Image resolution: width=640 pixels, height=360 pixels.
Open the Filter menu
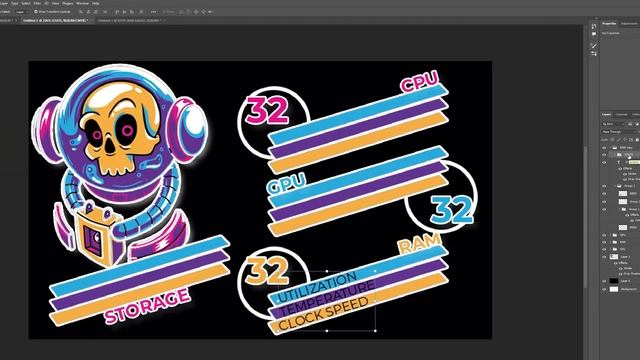pyautogui.click(x=37, y=3)
